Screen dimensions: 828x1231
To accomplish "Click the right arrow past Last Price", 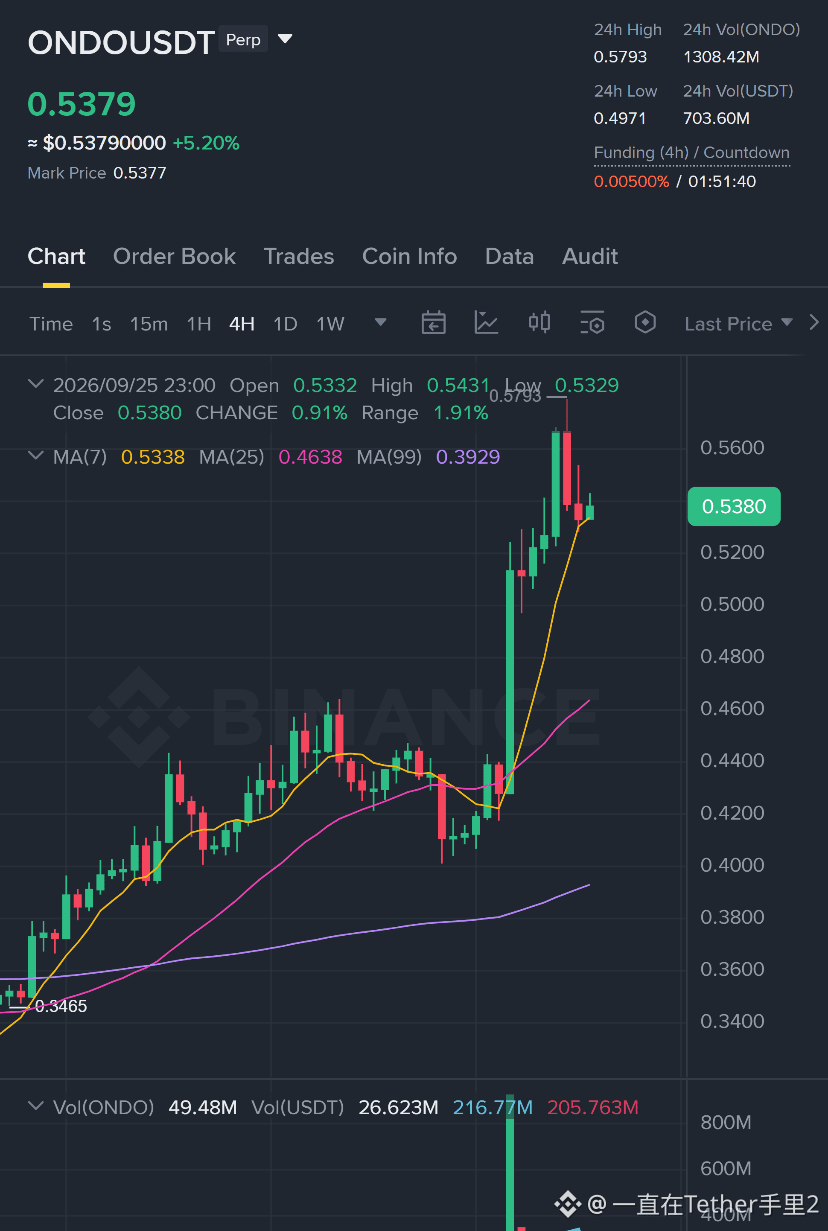I will (814, 323).
